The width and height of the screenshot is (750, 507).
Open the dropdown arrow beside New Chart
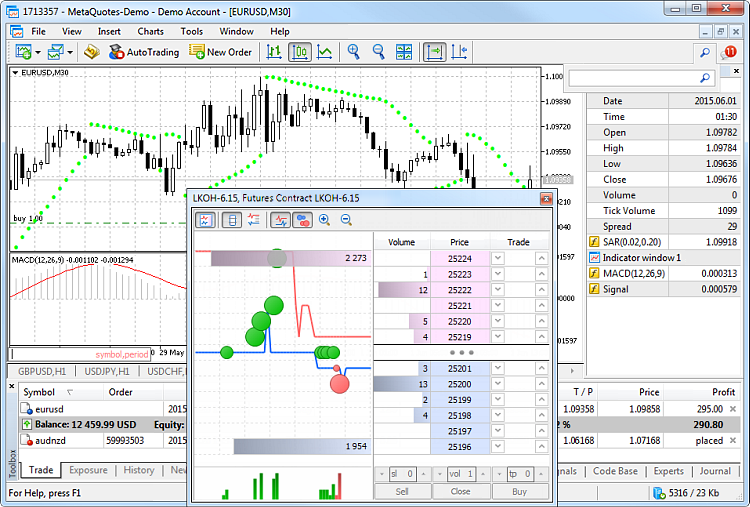click(x=38, y=52)
